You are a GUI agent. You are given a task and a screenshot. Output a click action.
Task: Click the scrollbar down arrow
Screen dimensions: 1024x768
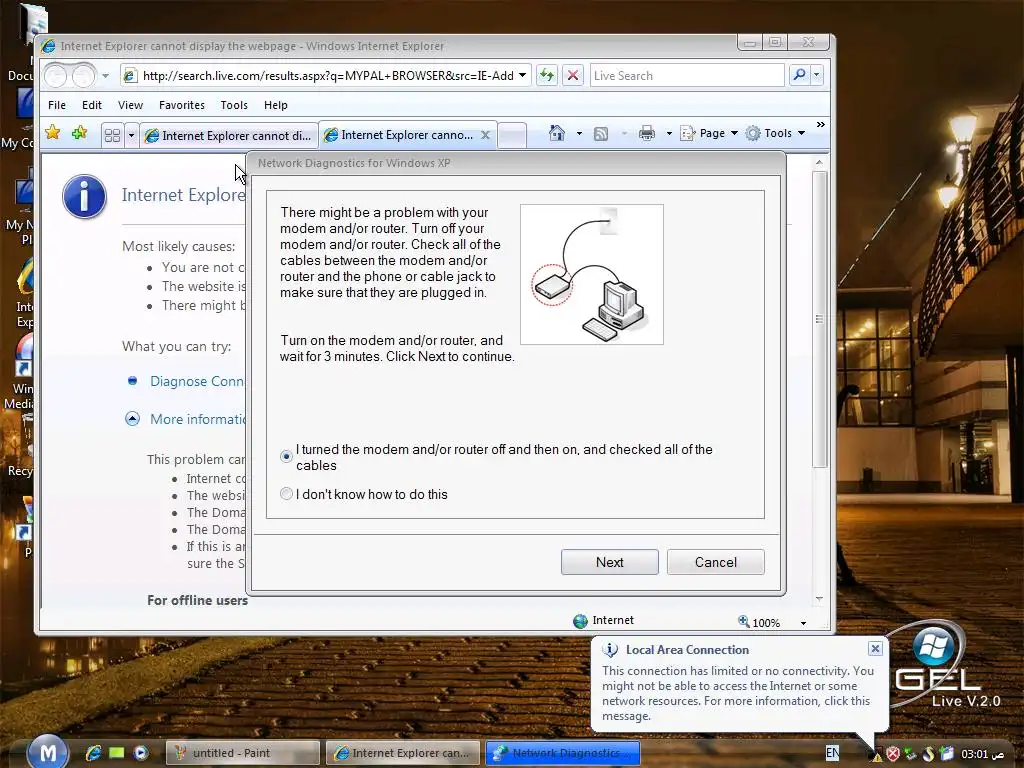820,599
